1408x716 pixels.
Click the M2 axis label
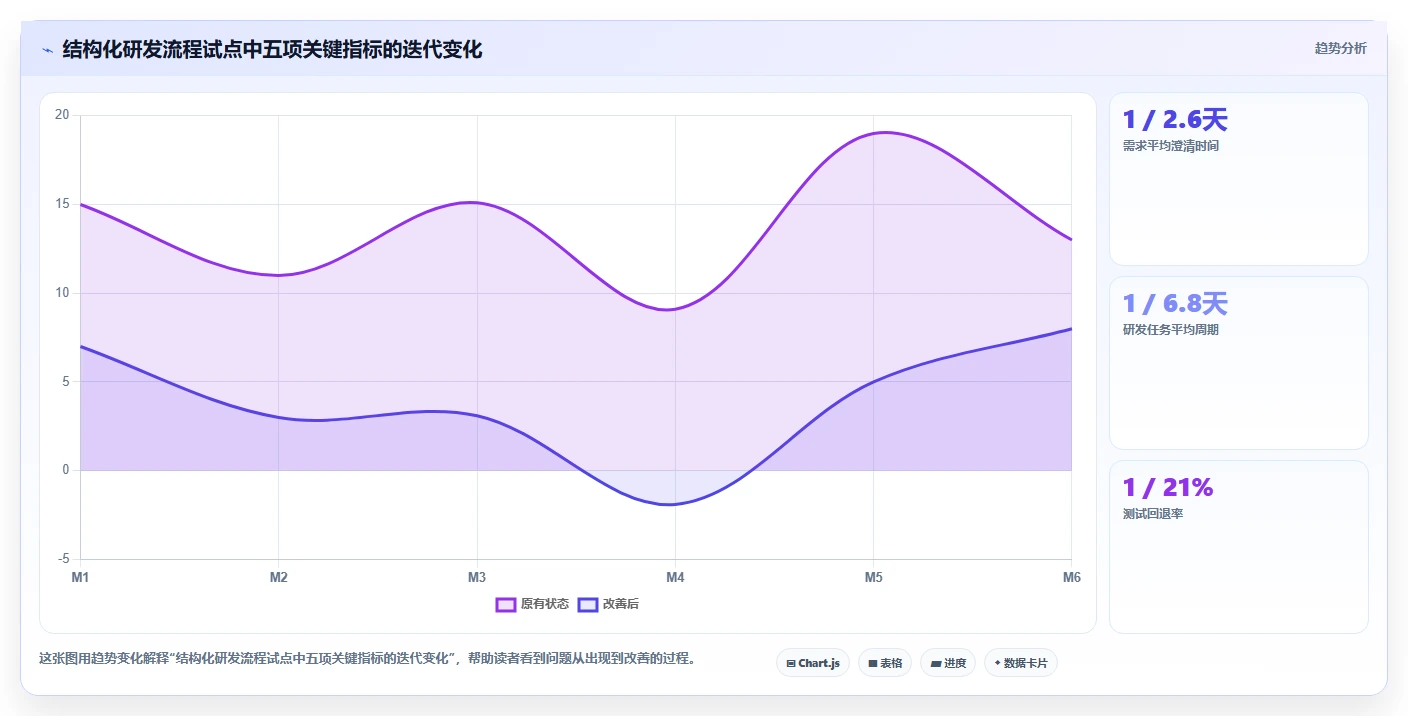point(279,577)
